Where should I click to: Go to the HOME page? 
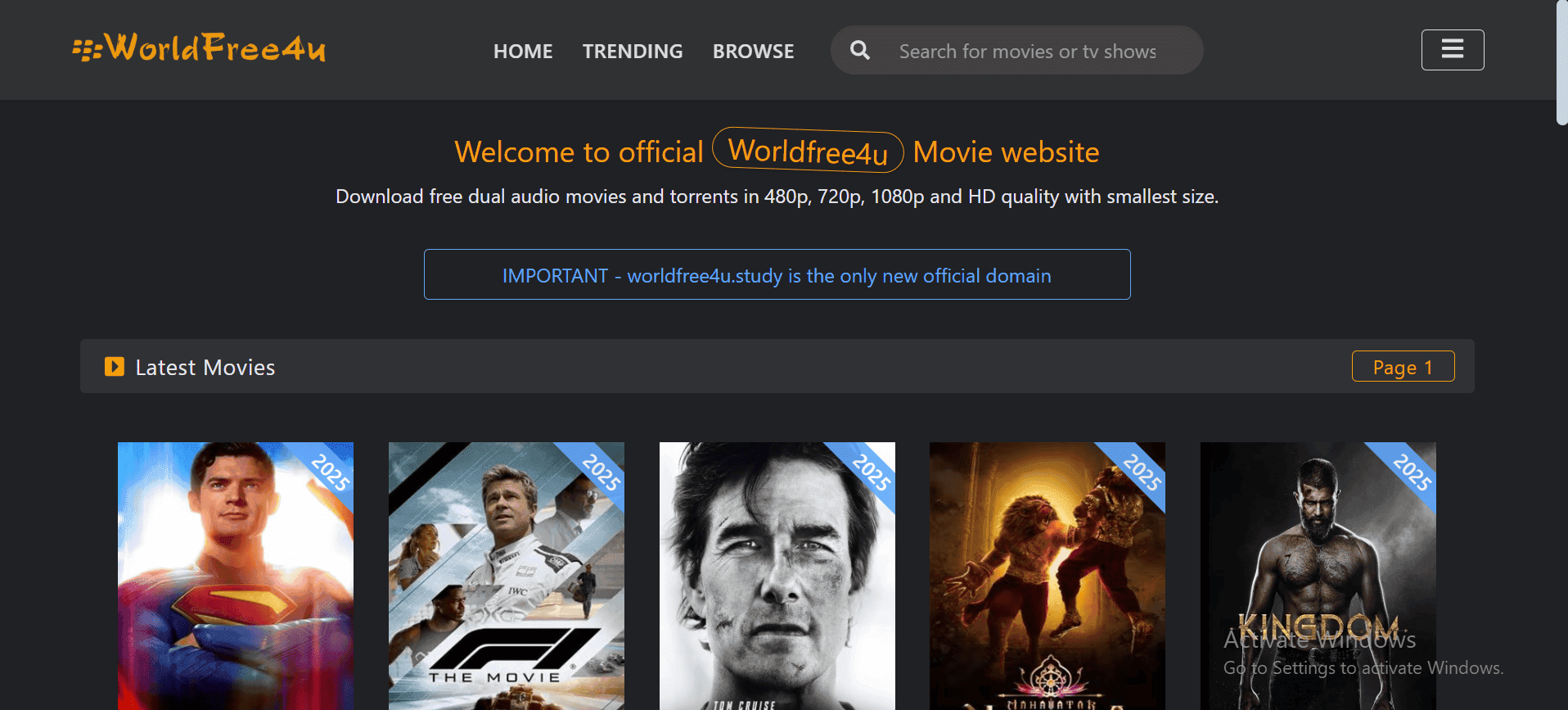[x=523, y=52]
